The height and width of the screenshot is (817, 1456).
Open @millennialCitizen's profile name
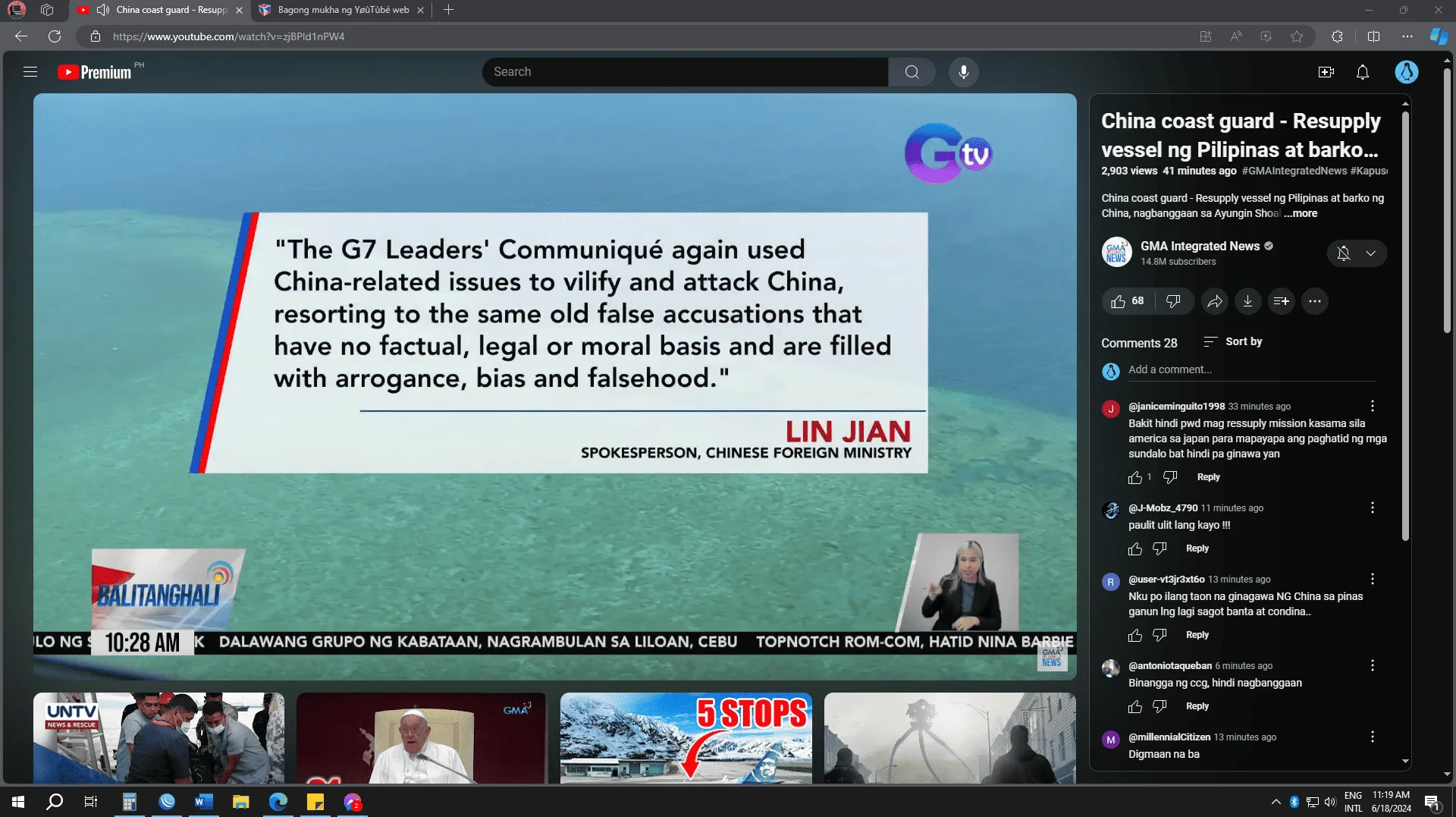1169,737
